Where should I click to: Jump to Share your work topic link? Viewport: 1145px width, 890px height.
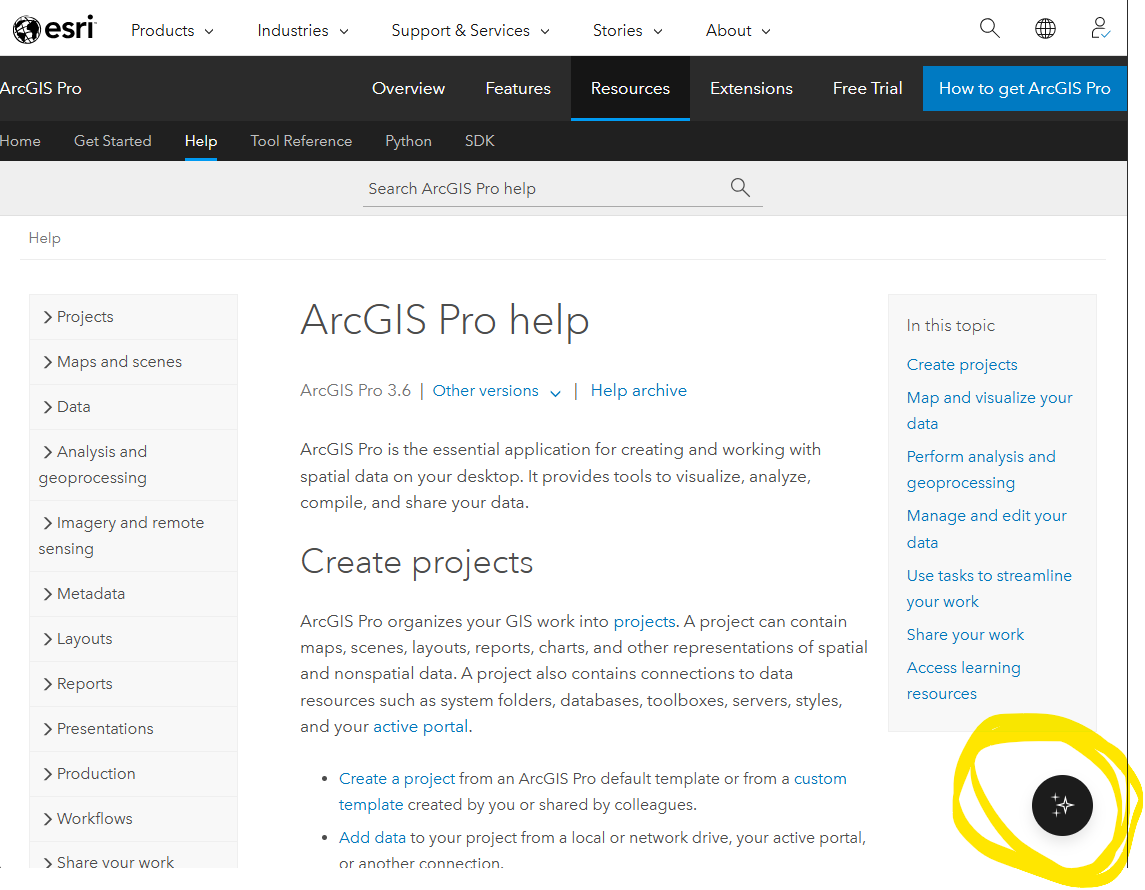point(965,634)
